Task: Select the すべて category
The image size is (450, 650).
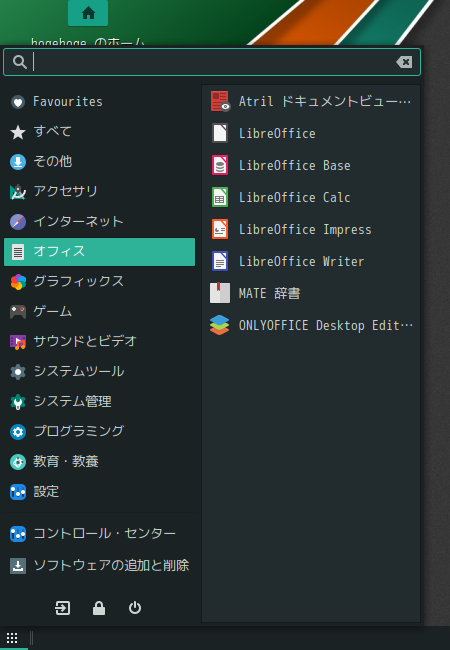Action: pyautogui.click(x=99, y=132)
